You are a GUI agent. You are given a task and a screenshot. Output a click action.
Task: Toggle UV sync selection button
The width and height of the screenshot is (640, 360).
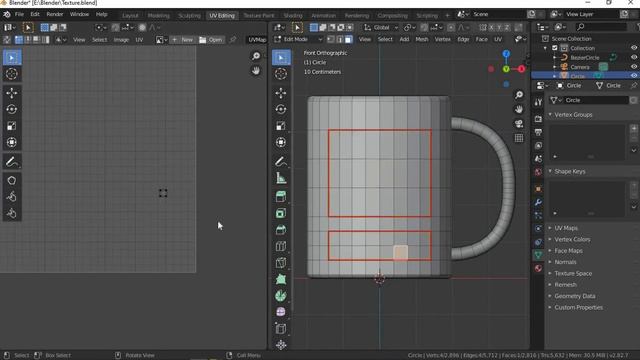7,40
